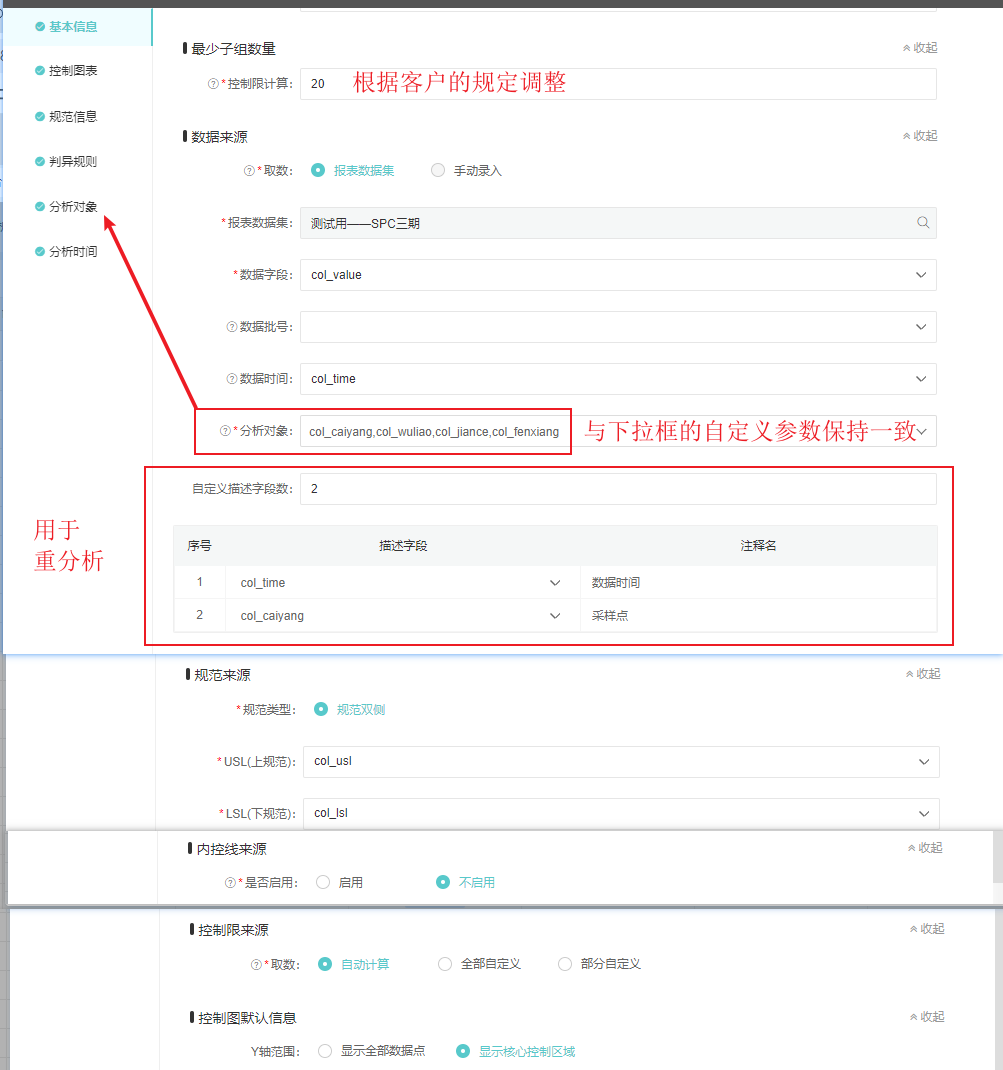Select 报表数据集 radio option
Screen dimensions: 1003x1070
coord(318,171)
